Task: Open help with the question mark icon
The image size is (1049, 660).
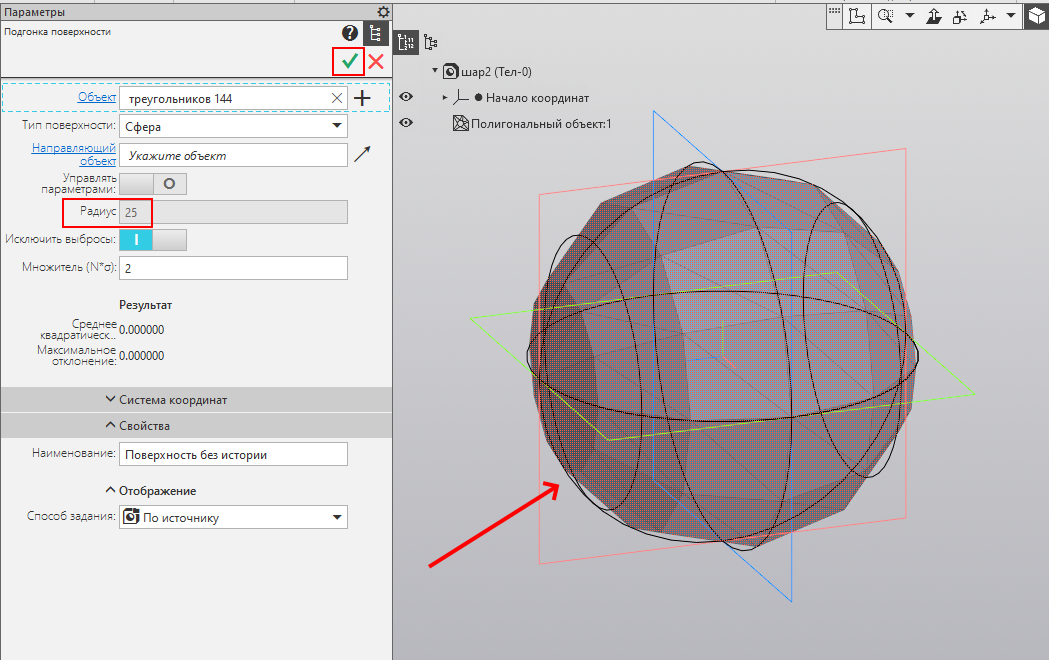Action: click(x=350, y=33)
